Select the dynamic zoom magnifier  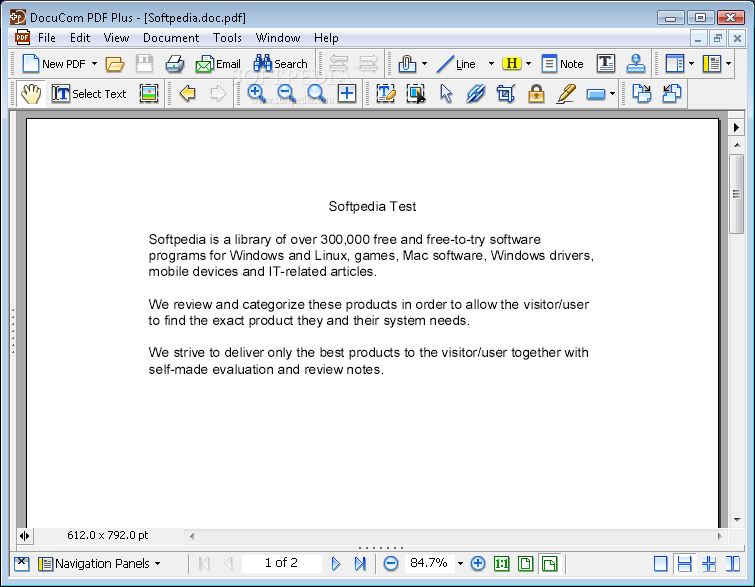(317, 93)
